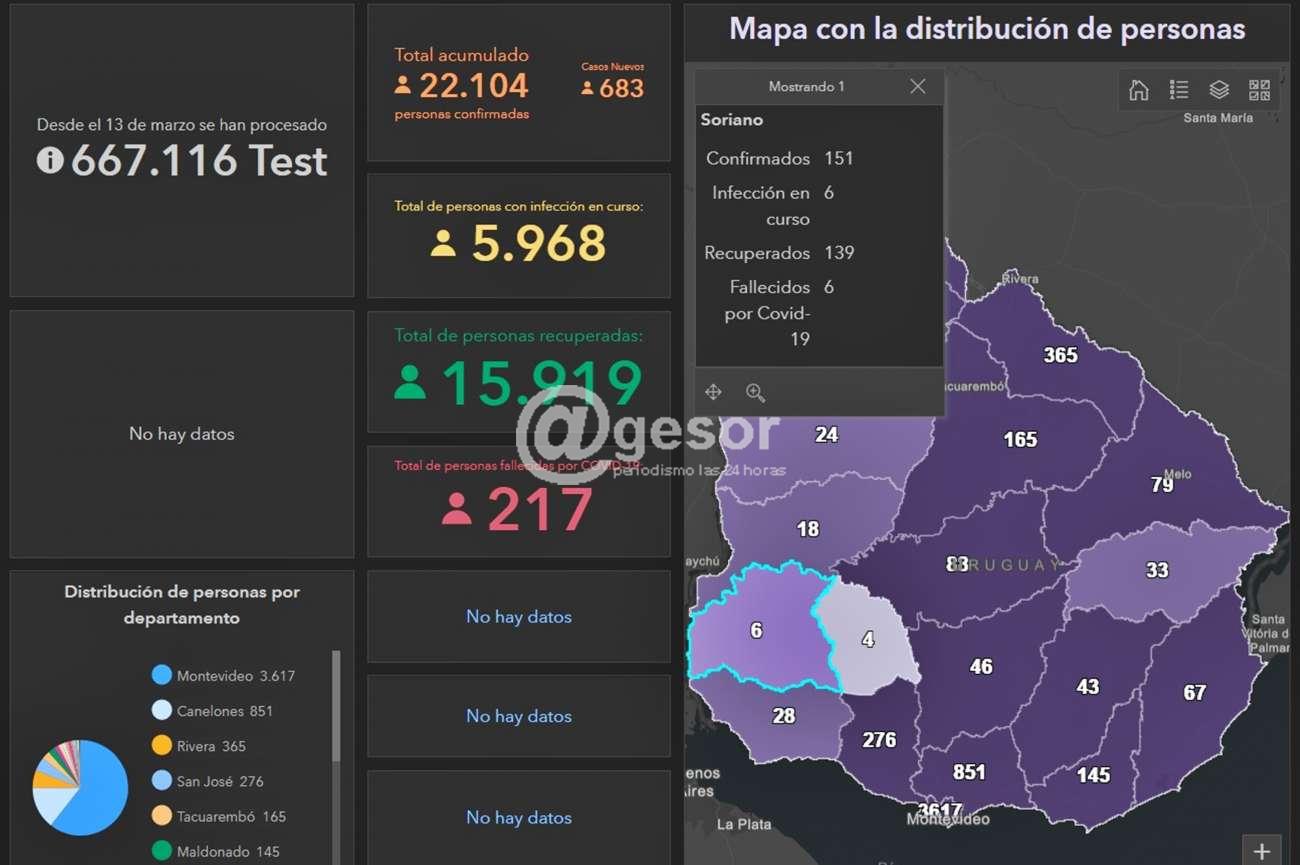Open the basemap gallery grid icon
This screenshot has width=1300, height=865.
tap(1259, 90)
